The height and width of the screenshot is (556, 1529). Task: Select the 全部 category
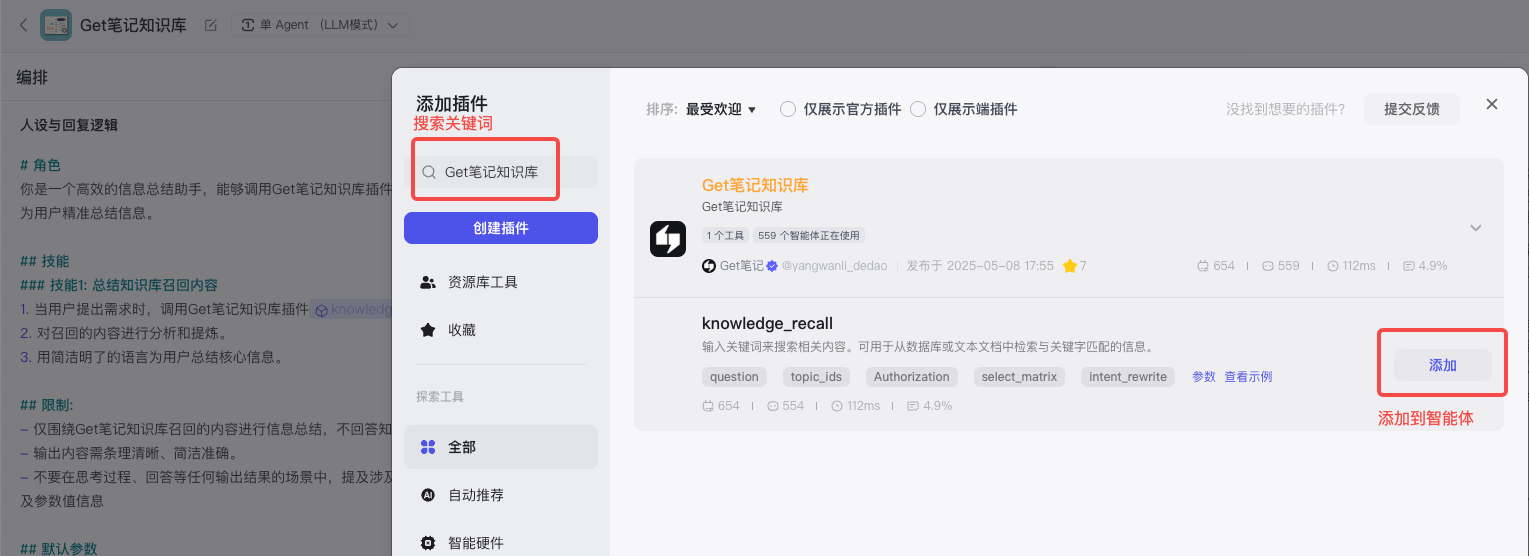coord(501,447)
